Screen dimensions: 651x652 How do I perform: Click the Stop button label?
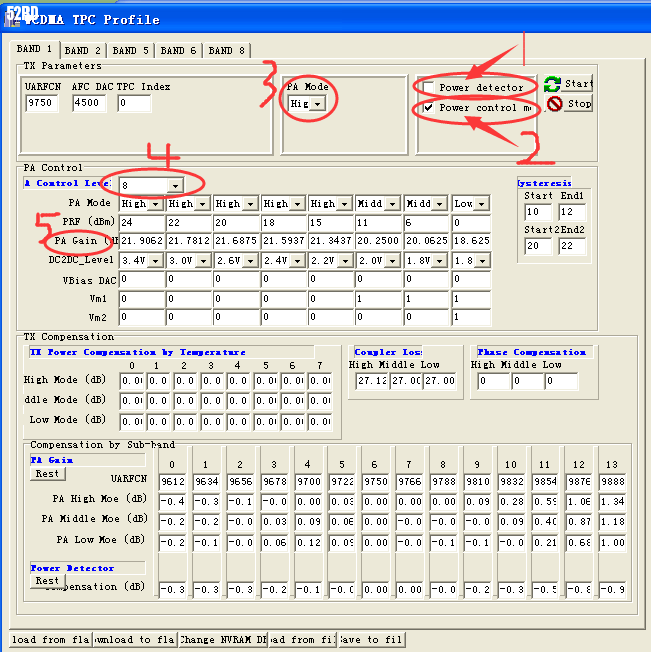579,104
